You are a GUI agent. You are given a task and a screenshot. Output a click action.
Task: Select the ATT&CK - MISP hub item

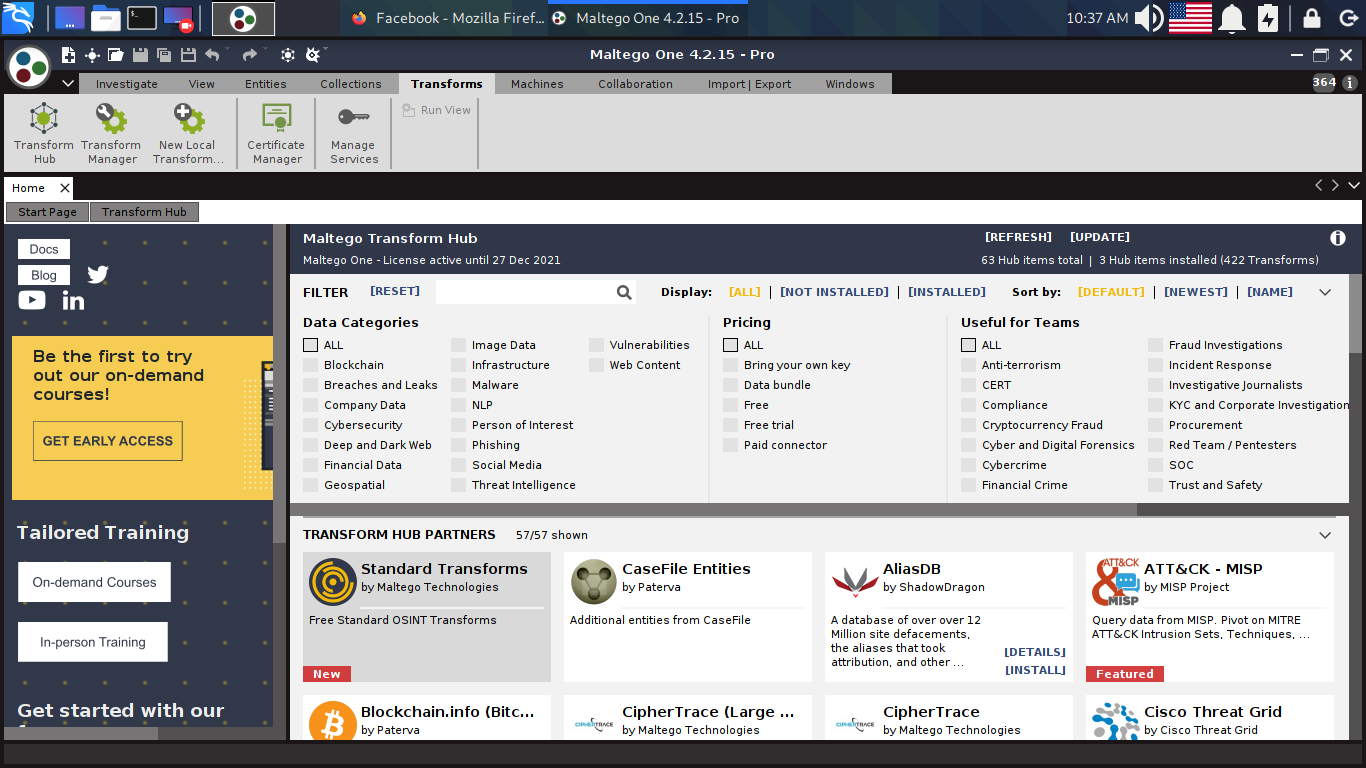(1210, 617)
